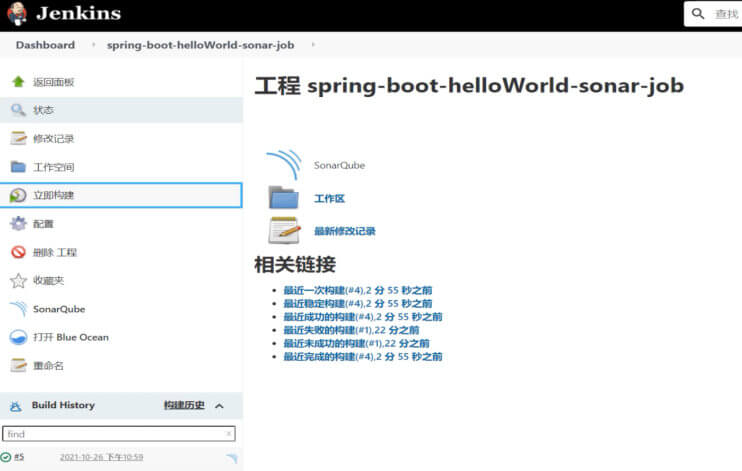Focus the find builds input
The width and height of the screenshot is (742, 471).
[x=119, y=434]
